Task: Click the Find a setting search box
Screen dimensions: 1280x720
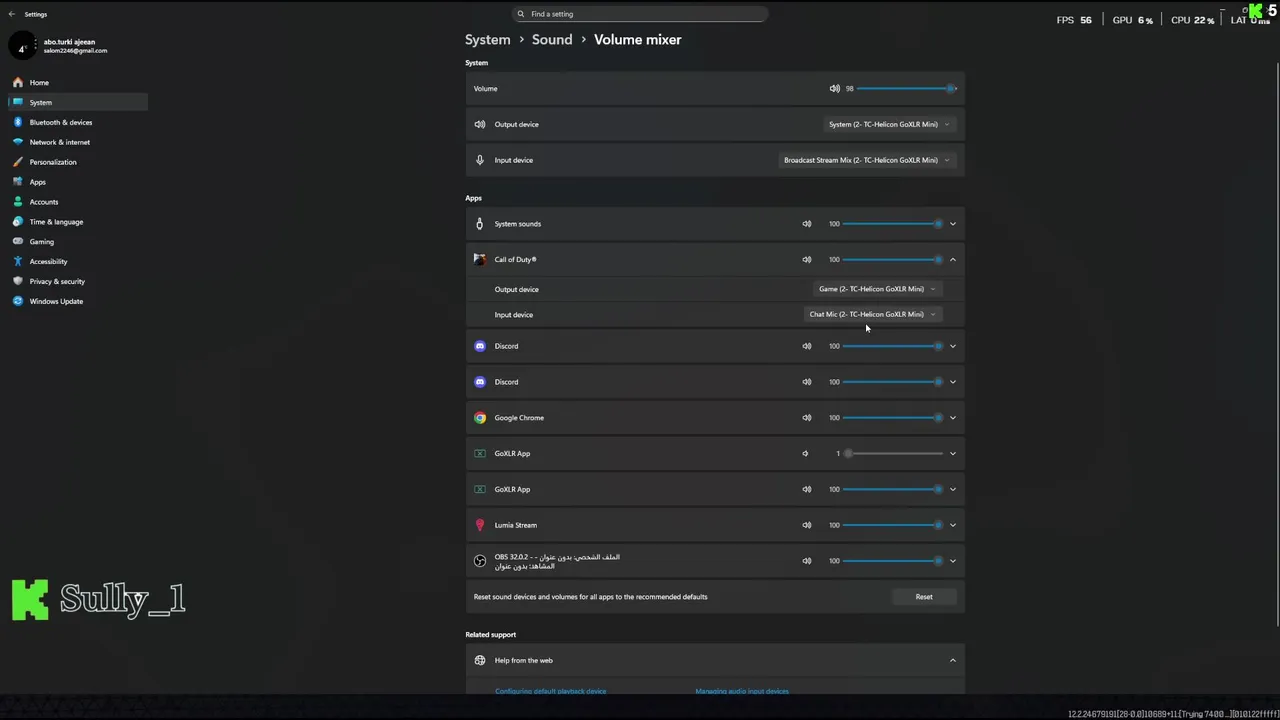Action: click(x=640, y=14)
